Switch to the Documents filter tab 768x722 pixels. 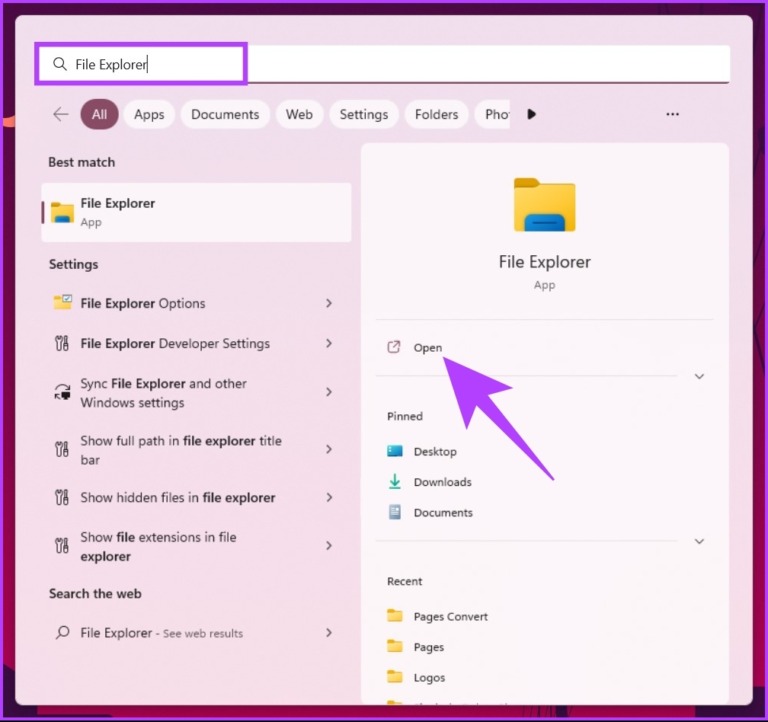point(225,114)
